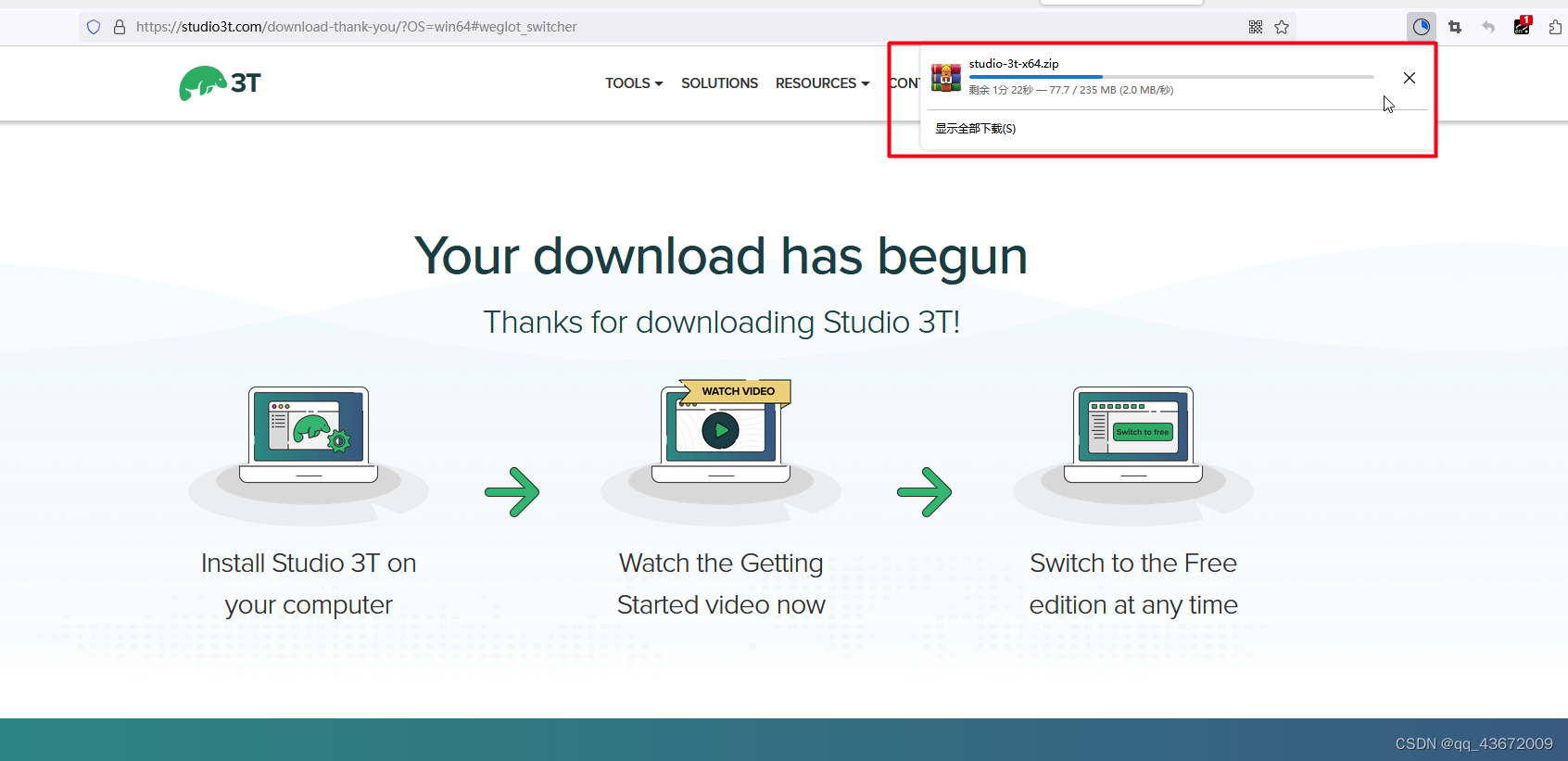The image size is (1568, 761).
Task: Bookmark this page with the star icon
Action: point(1282,27)
